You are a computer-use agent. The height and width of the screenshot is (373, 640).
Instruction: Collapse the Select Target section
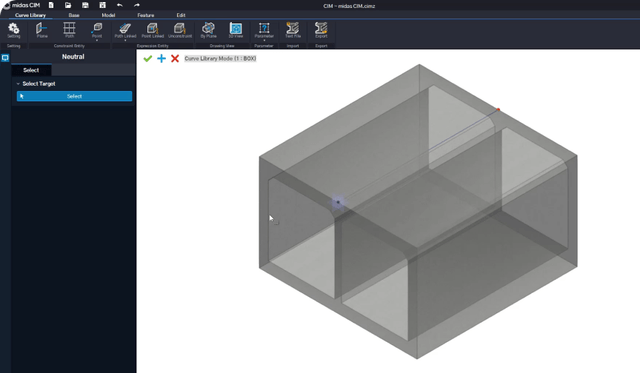click(18, 84)
